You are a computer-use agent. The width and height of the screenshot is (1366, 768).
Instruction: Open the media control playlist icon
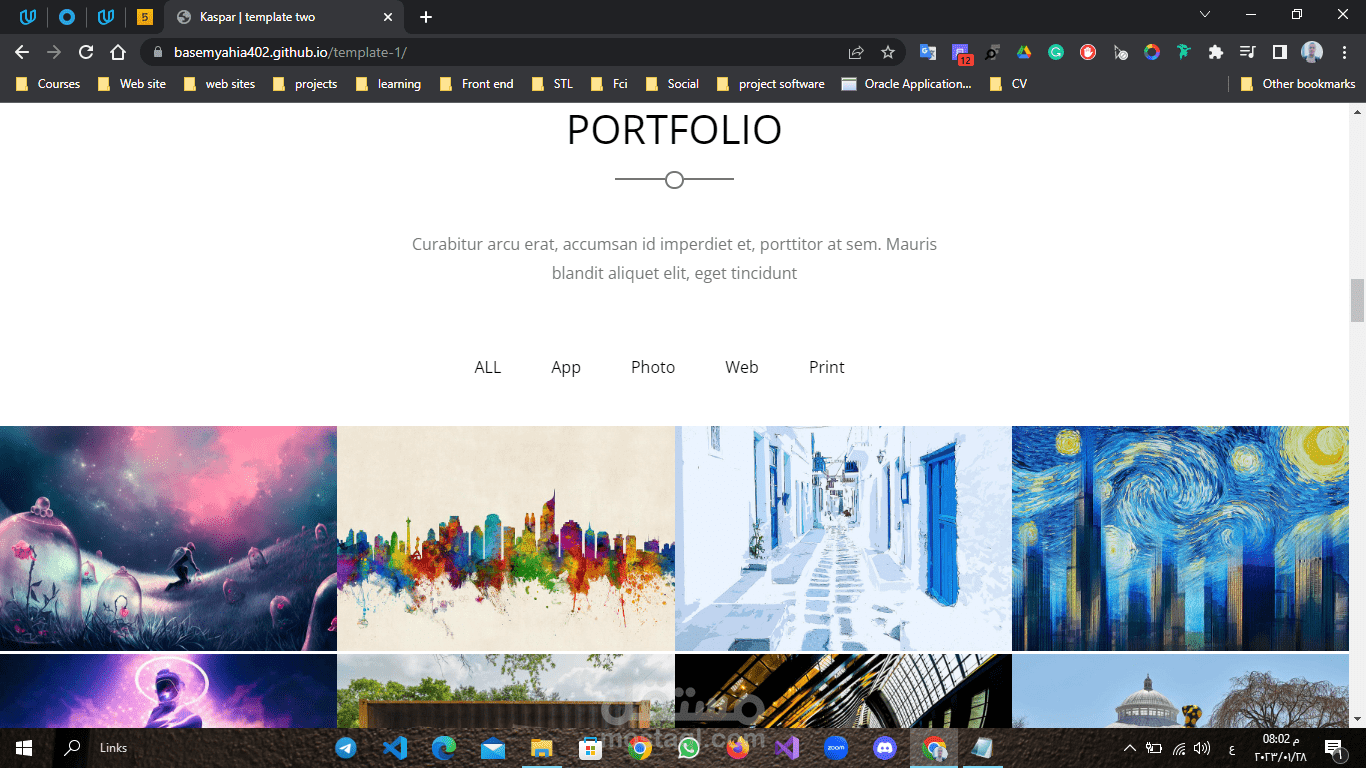pos(1247,52)
